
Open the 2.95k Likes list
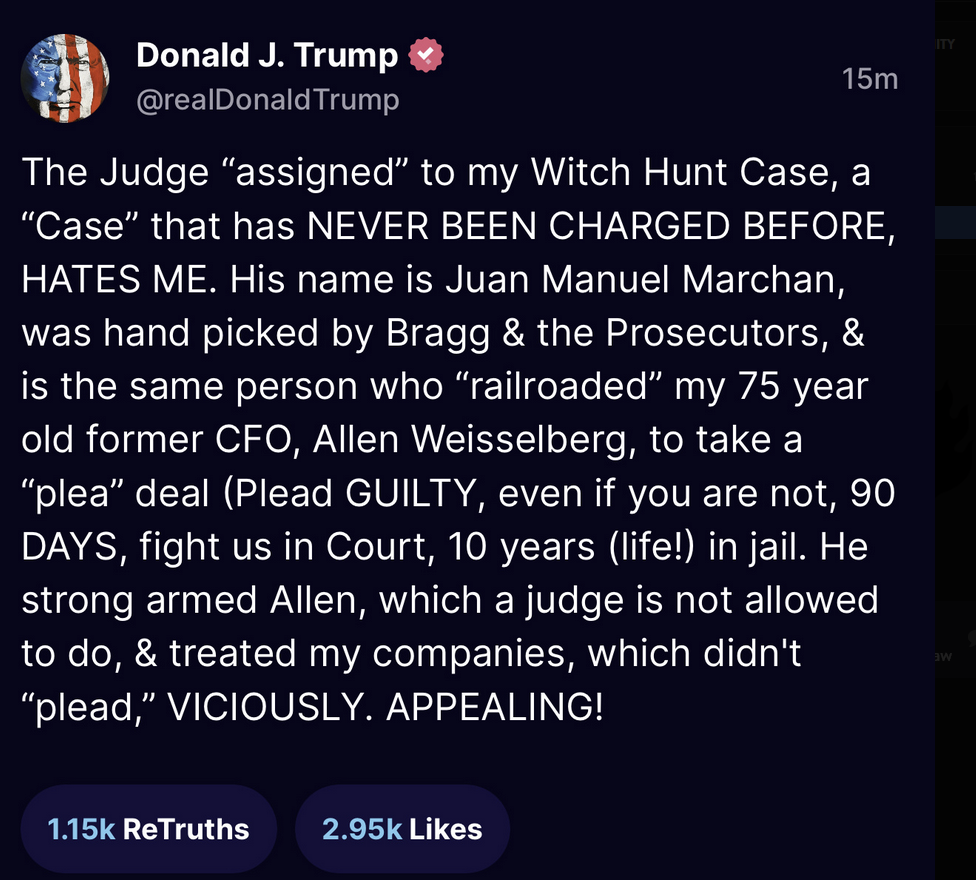pyautogui.click(x=402, y=828)
